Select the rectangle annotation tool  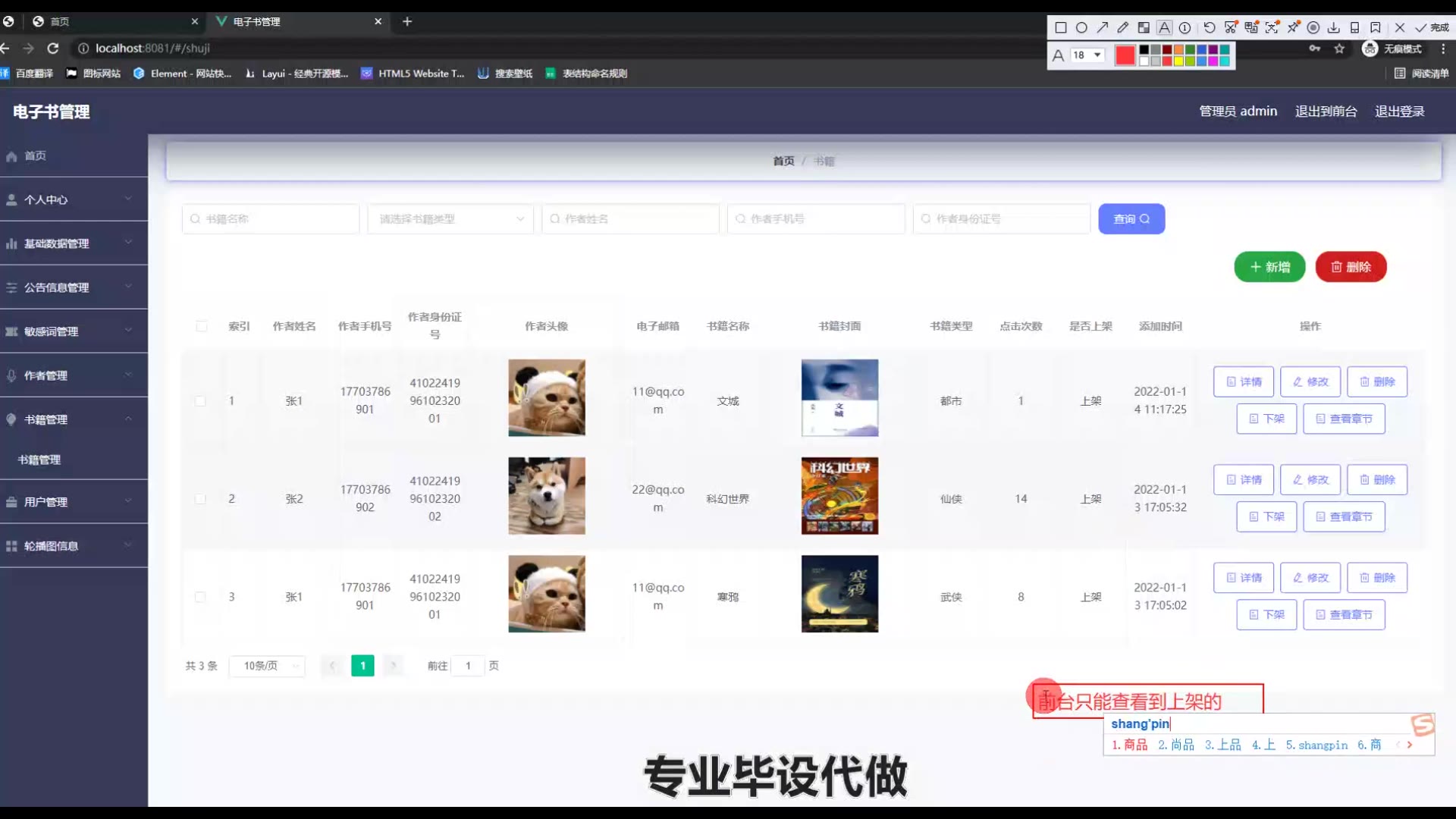(1061, 28)
